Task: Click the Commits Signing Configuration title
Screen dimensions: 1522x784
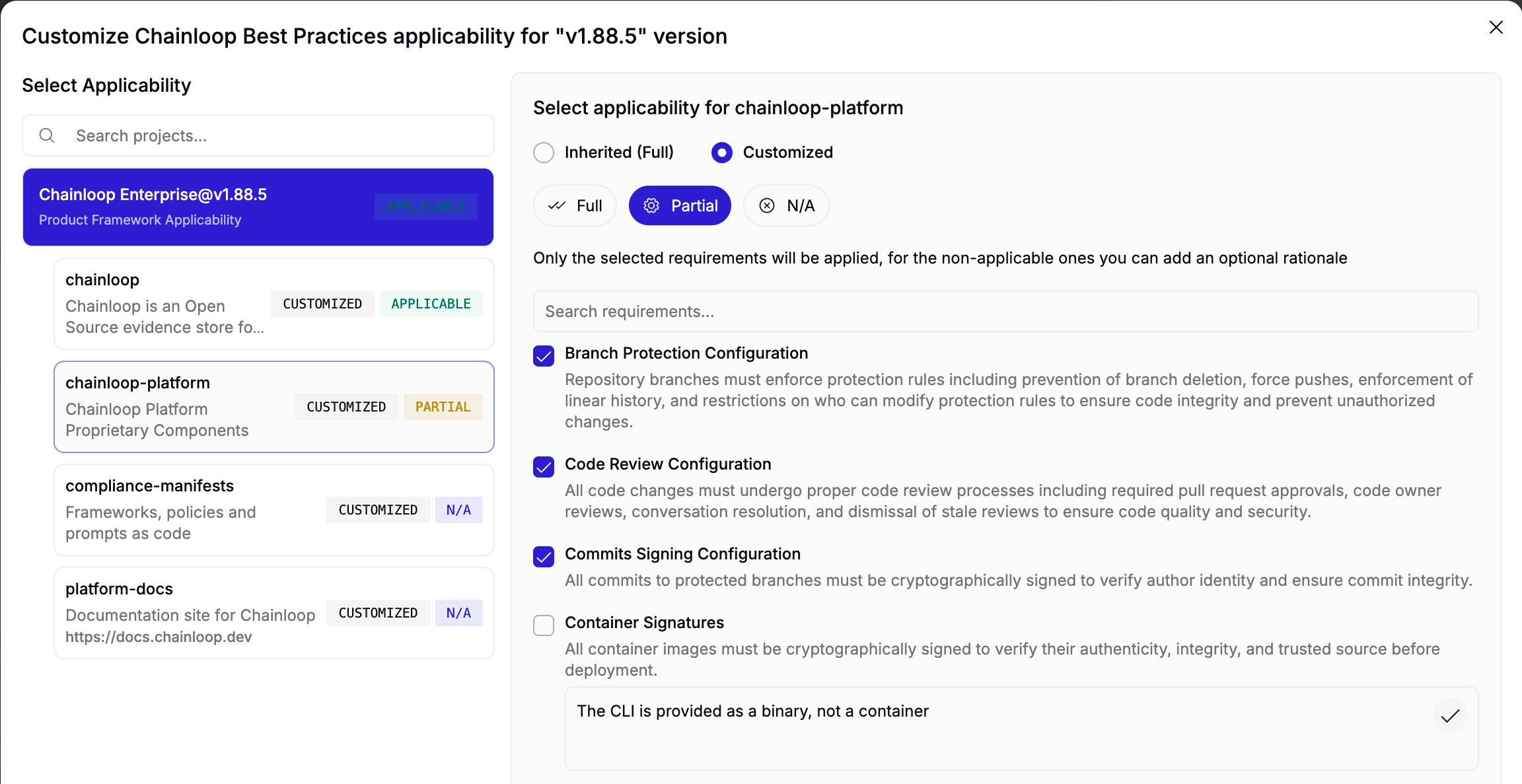Action: [x=682, y=554]
